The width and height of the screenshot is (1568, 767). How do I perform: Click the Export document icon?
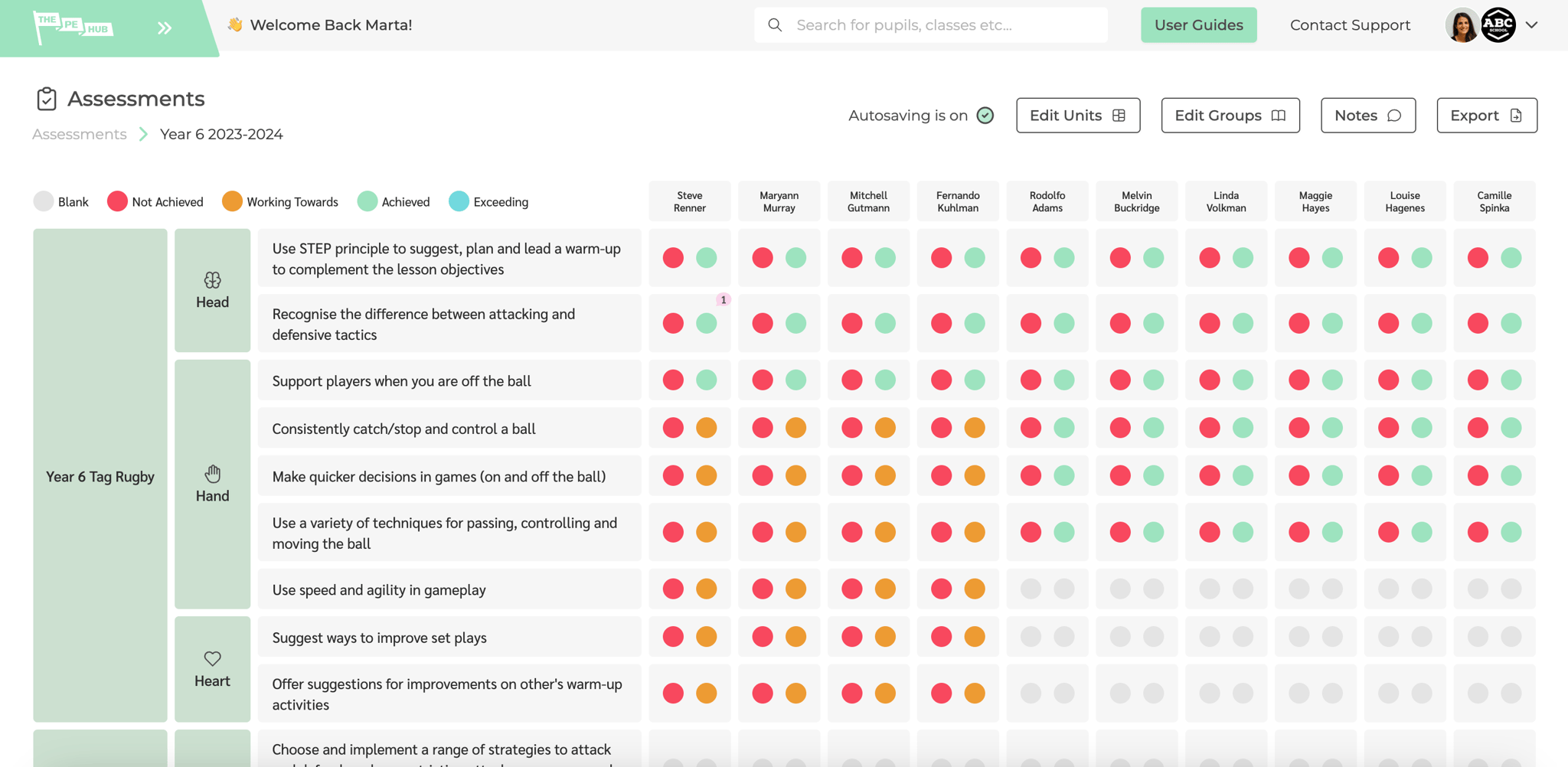[1517, 115]
